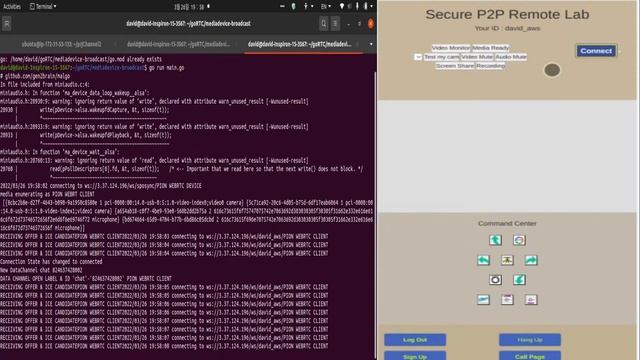Click the Test my cam button

(441, 57)
